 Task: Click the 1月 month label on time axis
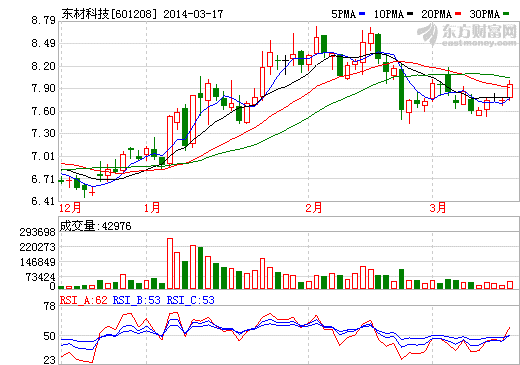152,208
